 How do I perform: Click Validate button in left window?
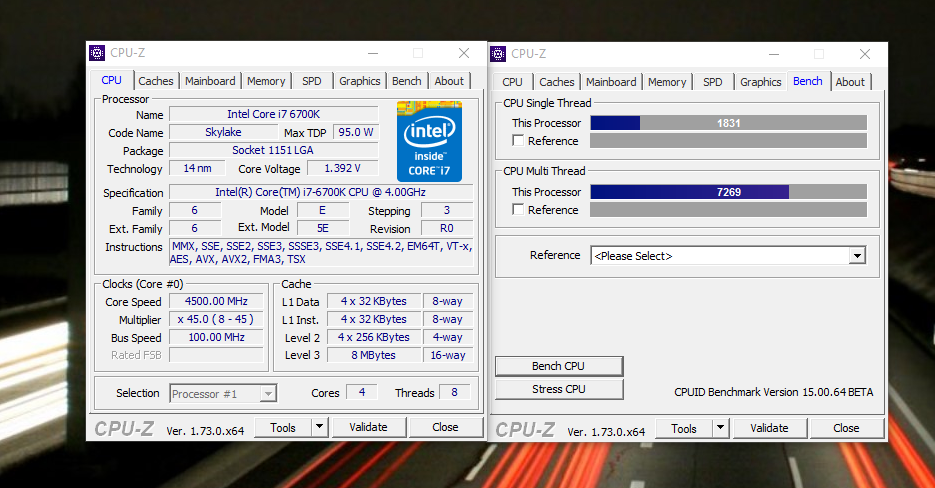click(x=369, y=427)
